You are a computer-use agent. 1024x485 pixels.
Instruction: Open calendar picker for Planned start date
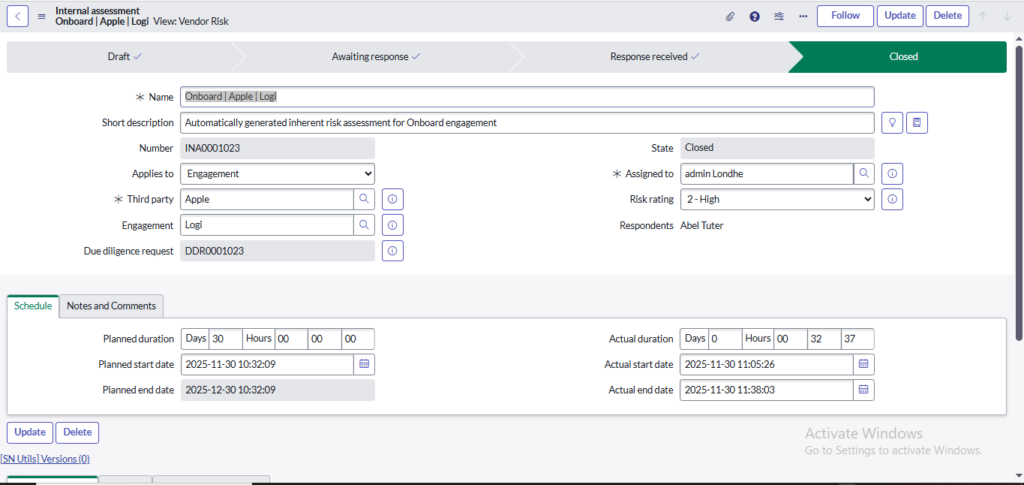364,363
